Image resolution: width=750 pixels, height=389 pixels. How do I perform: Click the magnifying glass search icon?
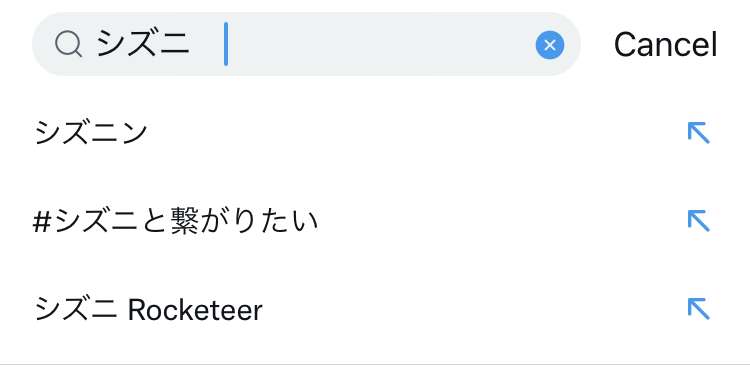click(x=68, y=44)
